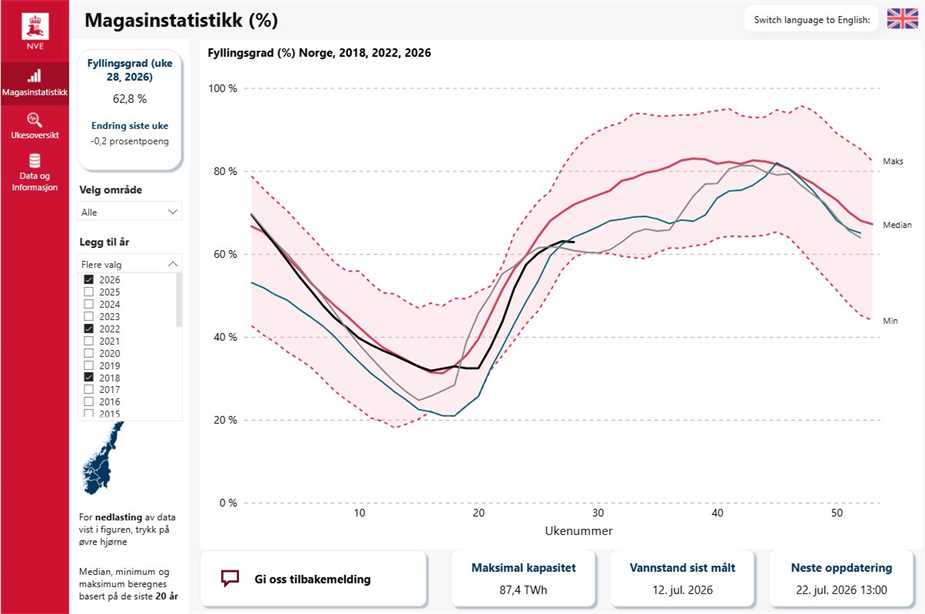Image resolution: width=925 pixels, height=614 pixels.
Task: Click Switch language to English button
Action: pyautogui.click(x=812, y=19)
